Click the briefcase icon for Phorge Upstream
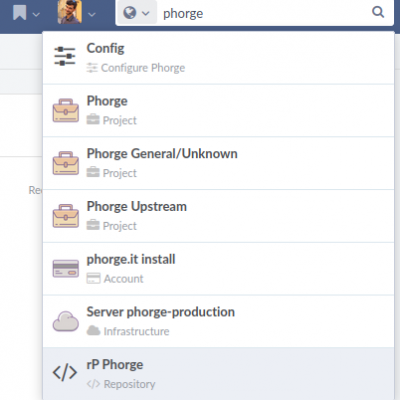This screenshot has width=400, height=400. (66, 216)
